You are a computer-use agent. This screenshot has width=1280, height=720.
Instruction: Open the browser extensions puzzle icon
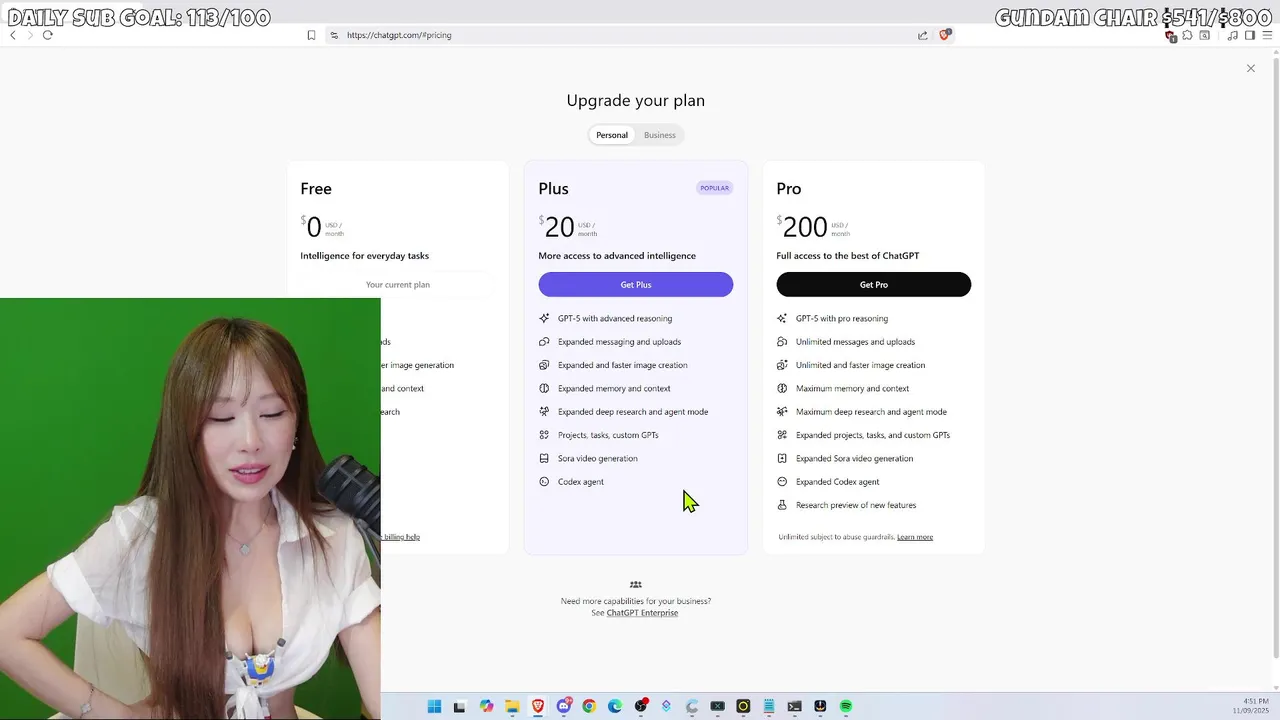[x=1187, y=35]
